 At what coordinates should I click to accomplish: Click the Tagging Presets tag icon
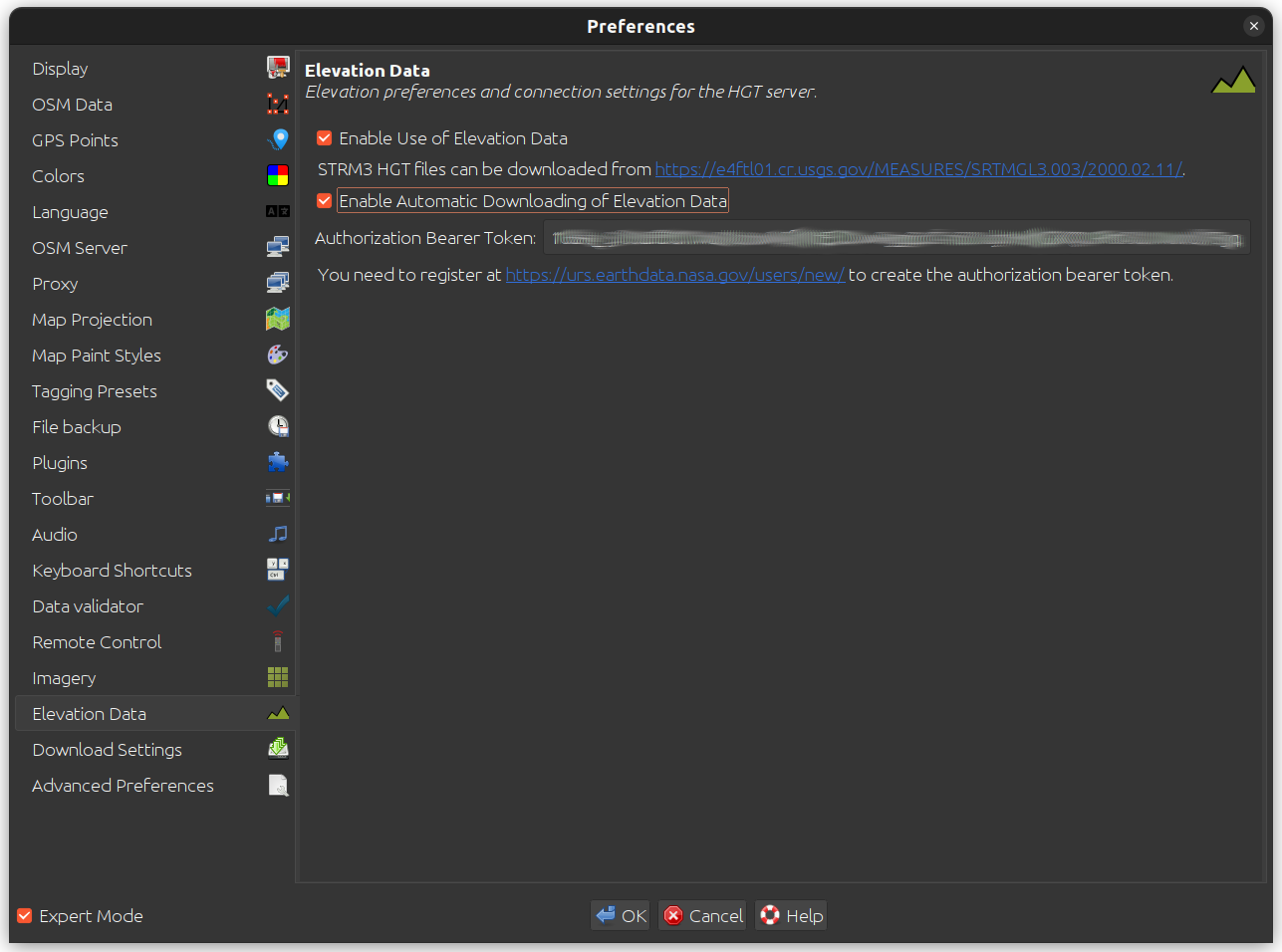[278, 389]
